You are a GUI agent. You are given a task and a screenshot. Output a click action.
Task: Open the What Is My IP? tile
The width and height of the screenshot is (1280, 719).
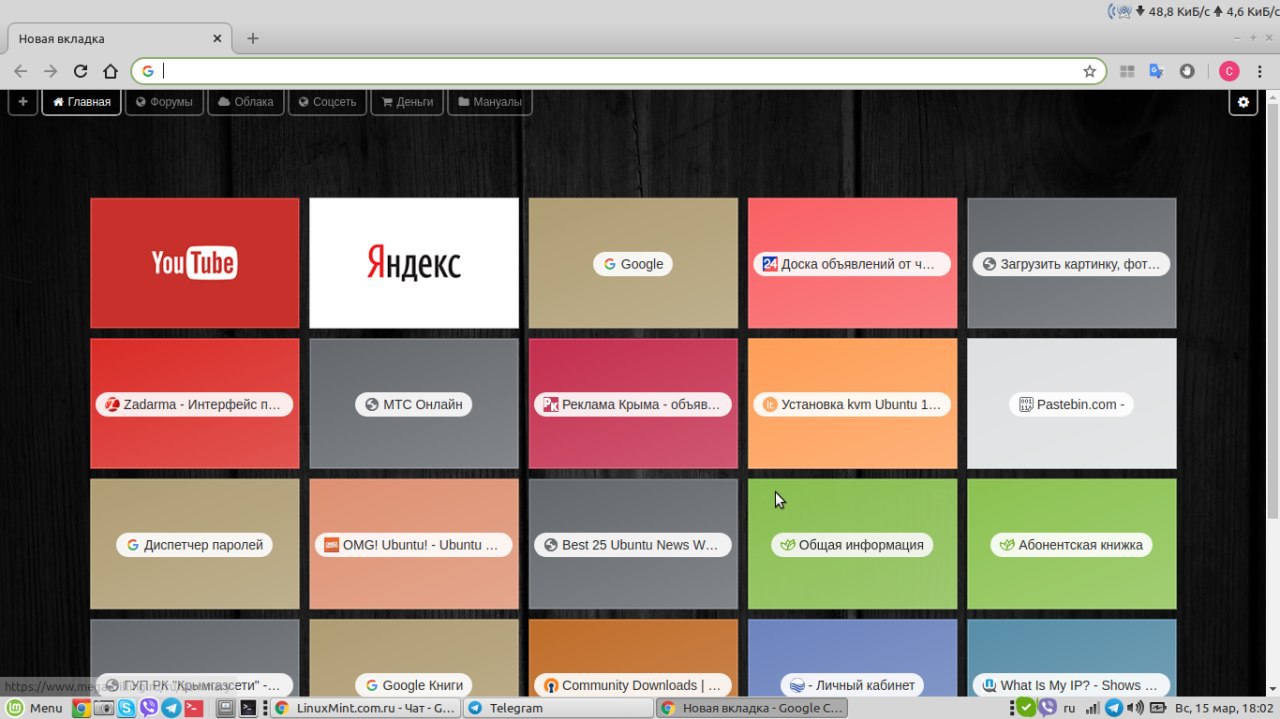[1072, 658]
